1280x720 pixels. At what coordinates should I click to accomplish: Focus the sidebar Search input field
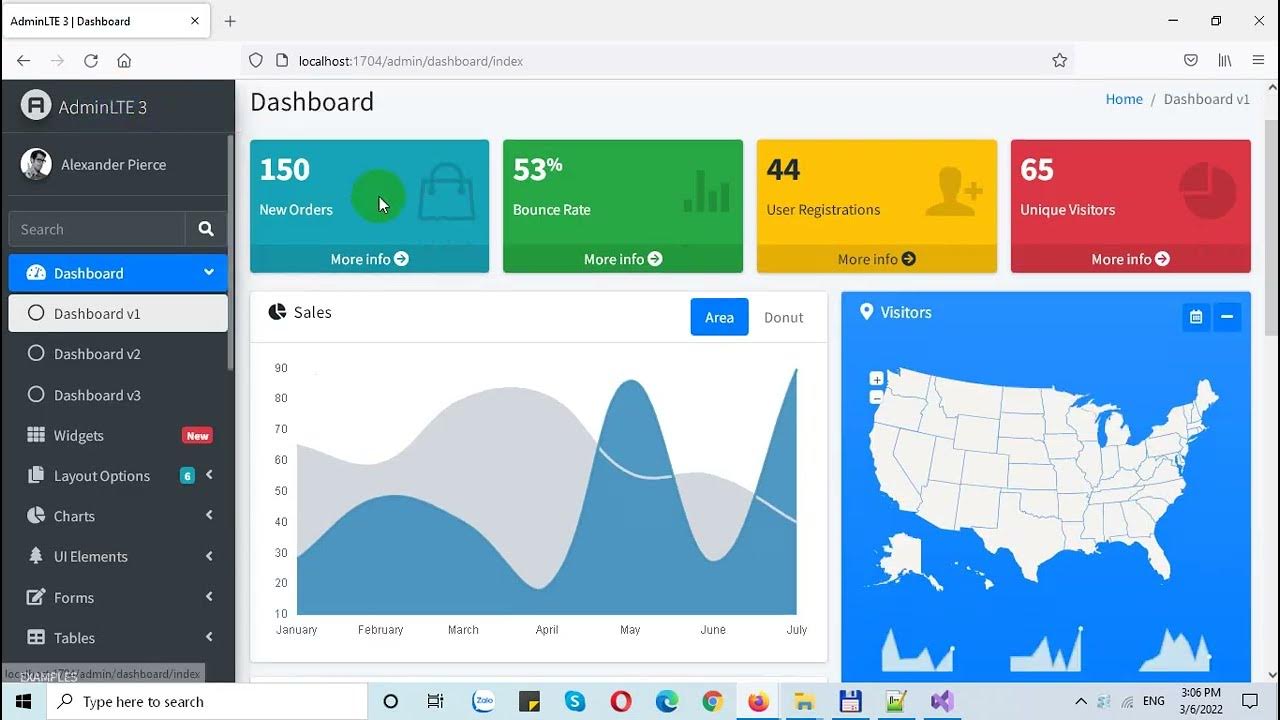(x=97, y=229)
